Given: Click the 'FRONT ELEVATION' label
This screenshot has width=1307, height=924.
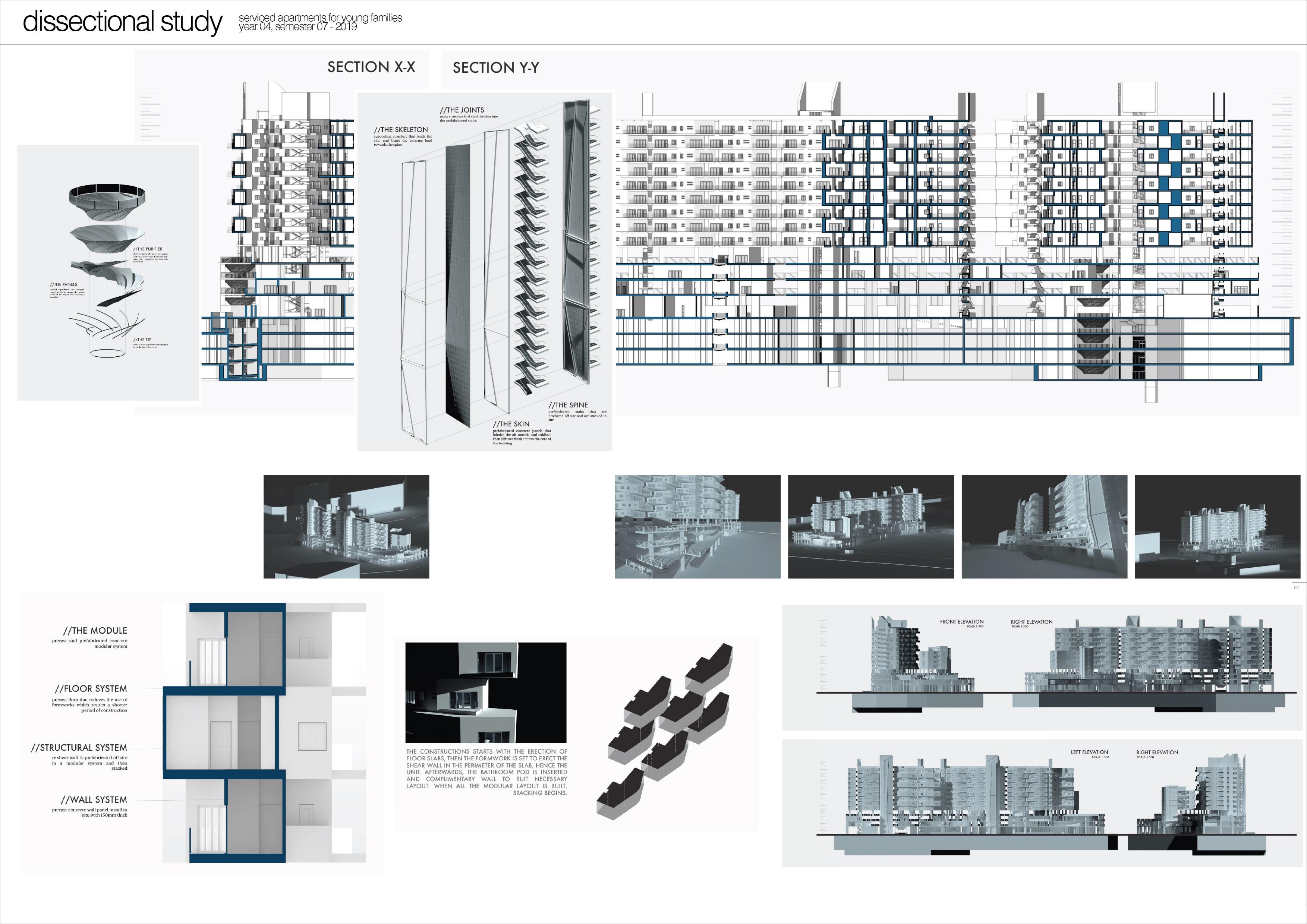Looking at the screenshot, I should 961,622.
